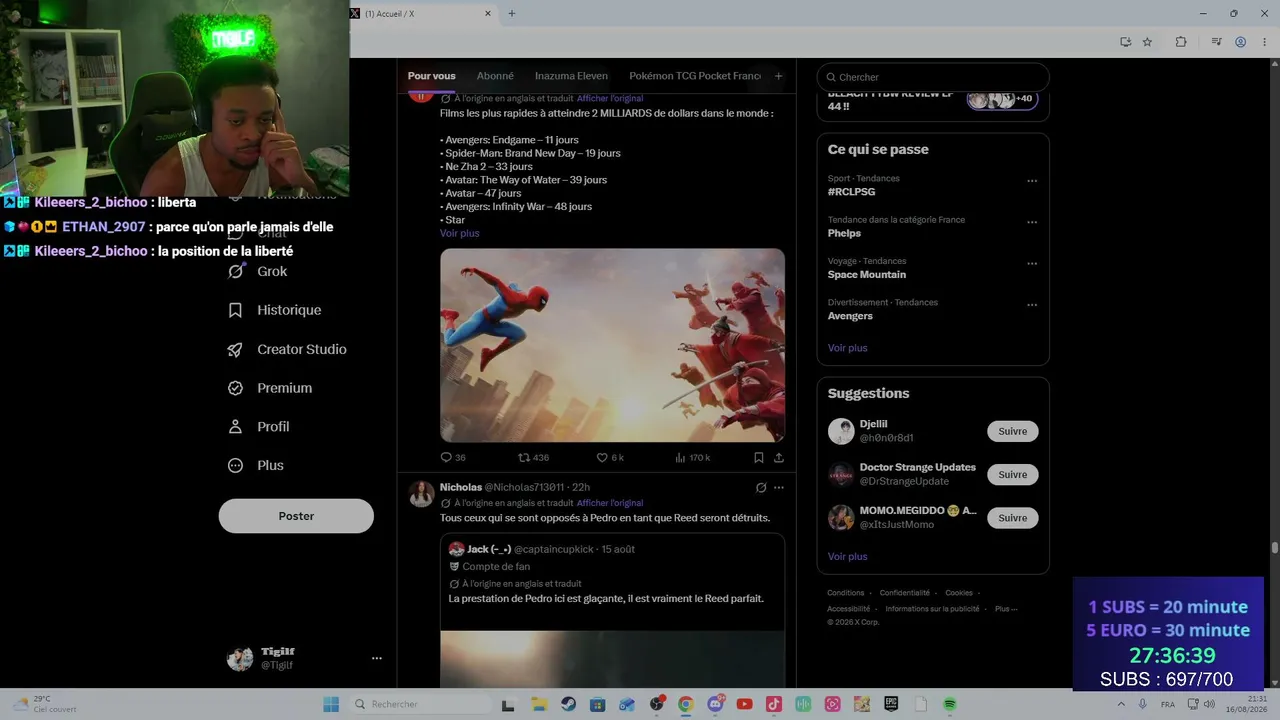Open account menu dots next to Tigilf
Viewport: 1280px width, 720px height.
coord(377,658)
